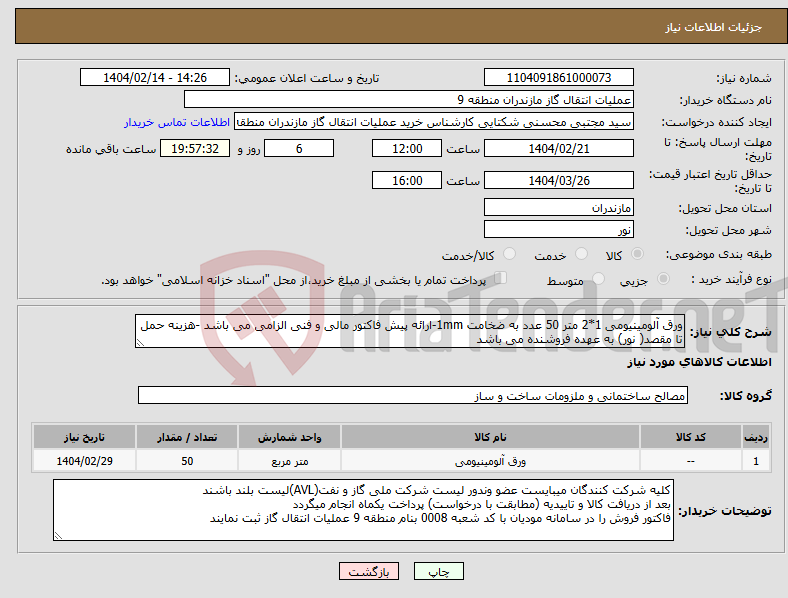Click the need date cell 1404/02/29

(x=84, y=461)
